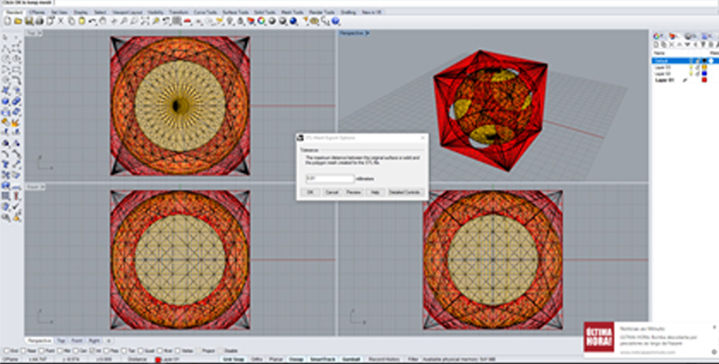Click the Hide objects lightbulb toolbar icon
Viewport: 719px width, 364px height.
229,21
